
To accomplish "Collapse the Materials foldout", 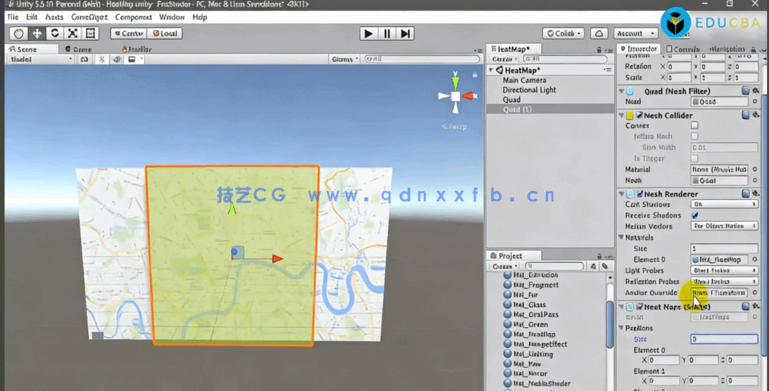I will (621, 237).
